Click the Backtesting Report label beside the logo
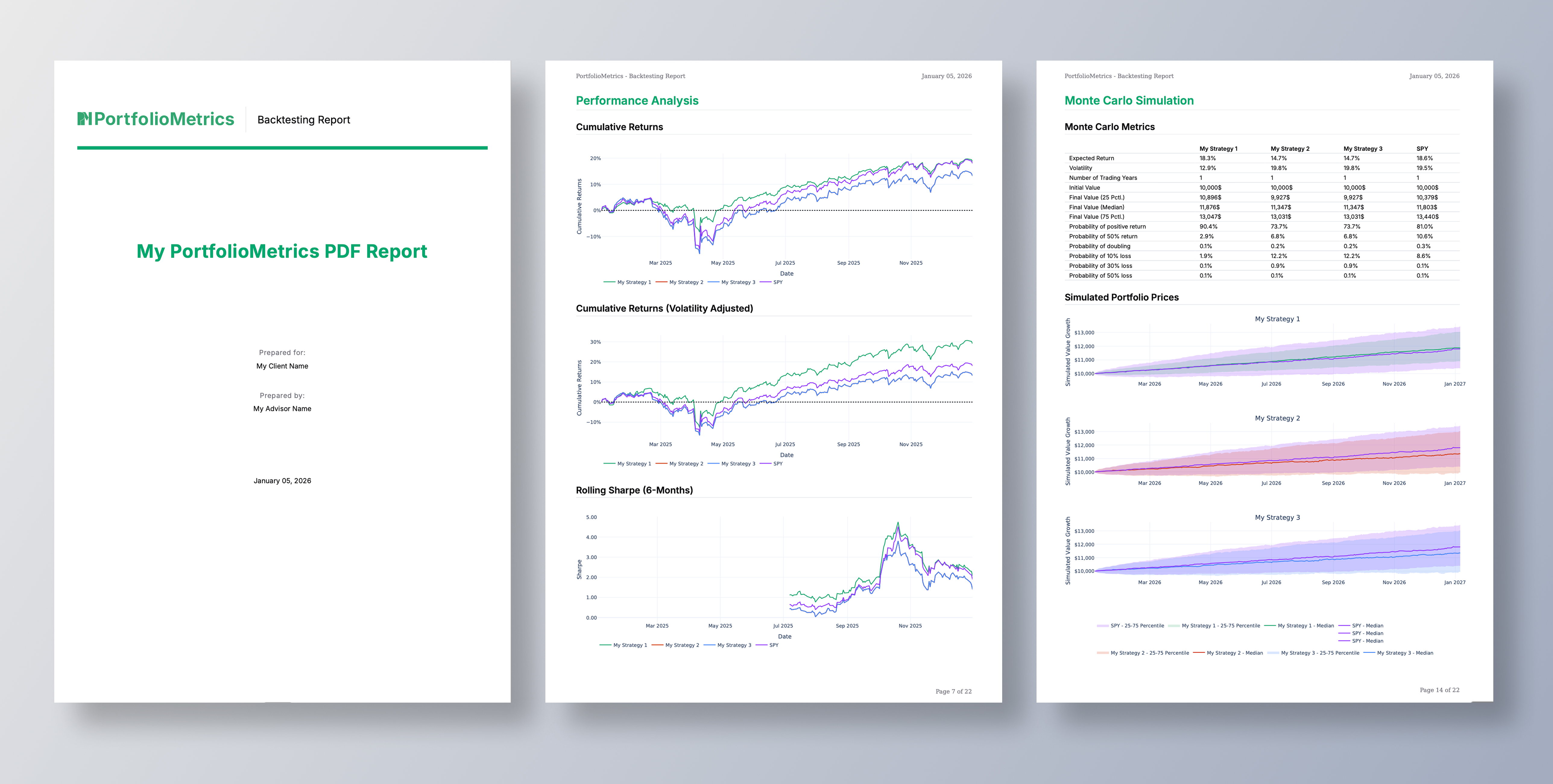Screen dimensions: 1553x784 point(303,120)
